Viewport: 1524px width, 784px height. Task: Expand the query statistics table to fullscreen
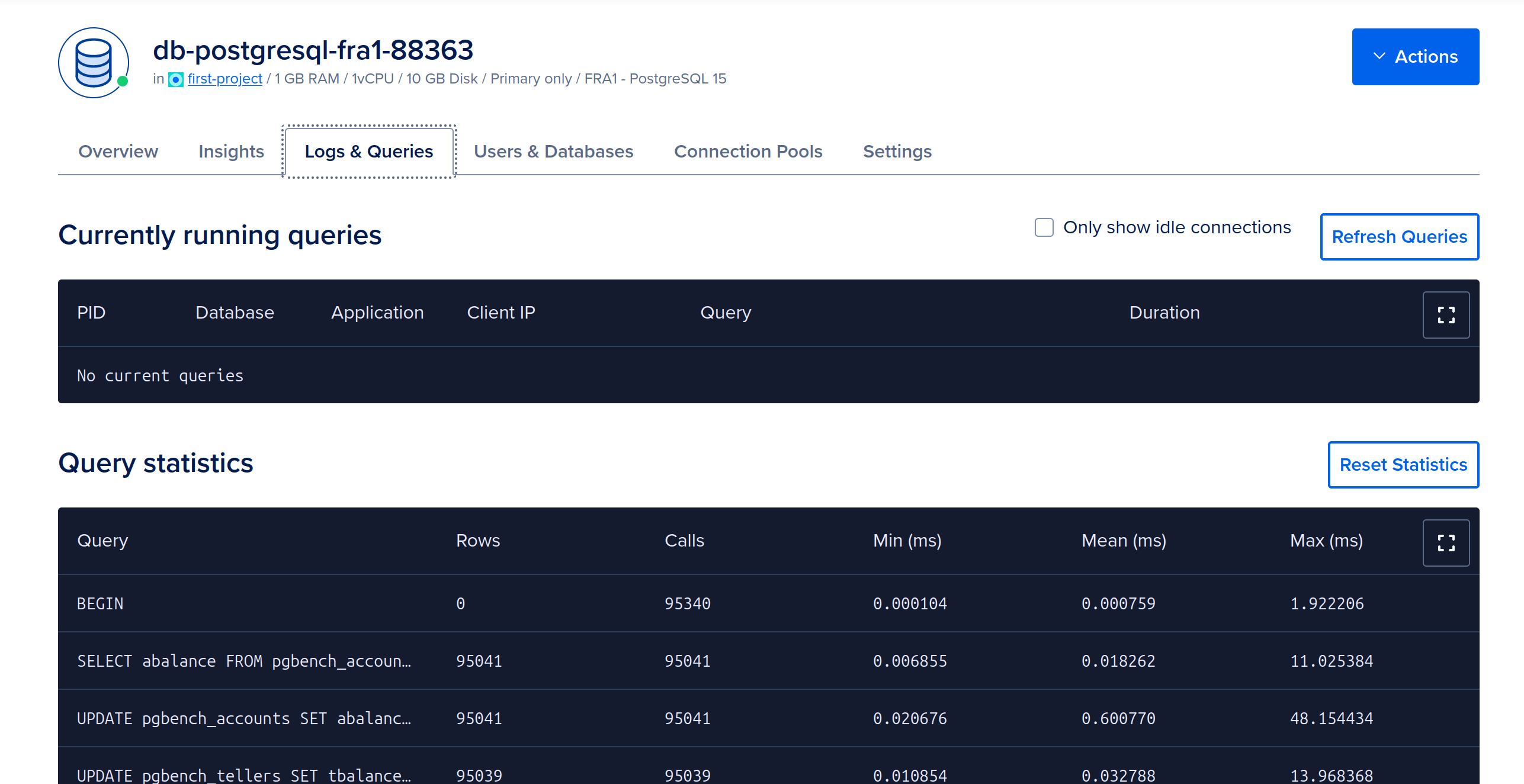pos(1446,542)
